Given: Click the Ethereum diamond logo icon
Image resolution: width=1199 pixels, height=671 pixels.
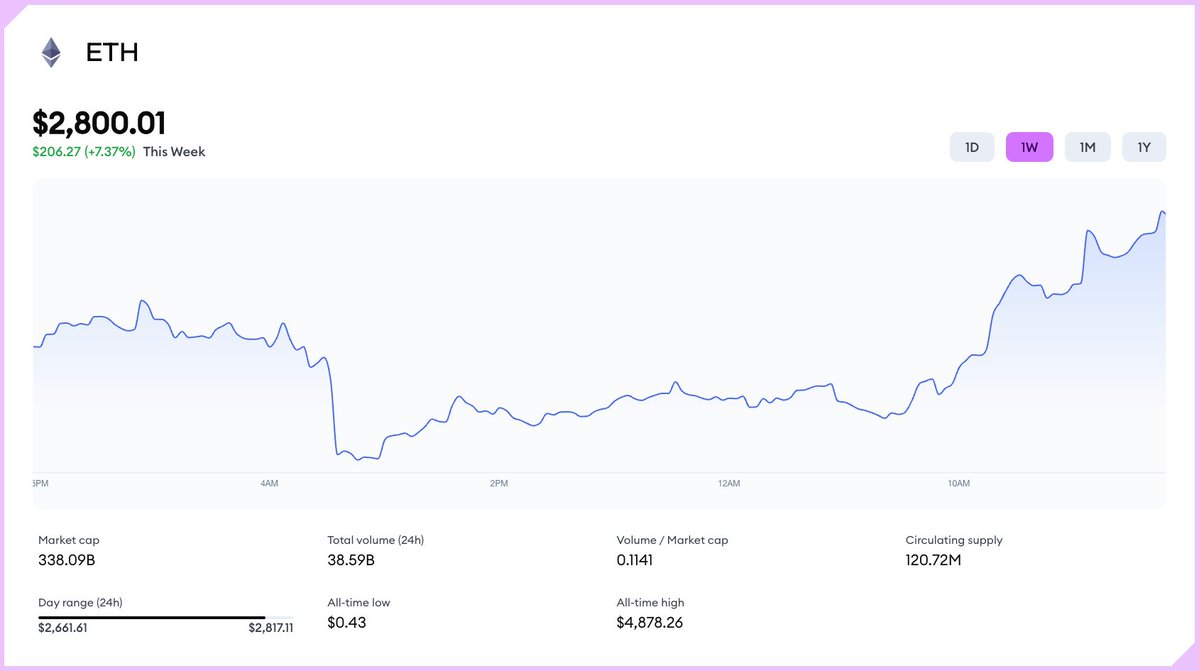Looking at the screenshot, I should (x=51, y=53).
